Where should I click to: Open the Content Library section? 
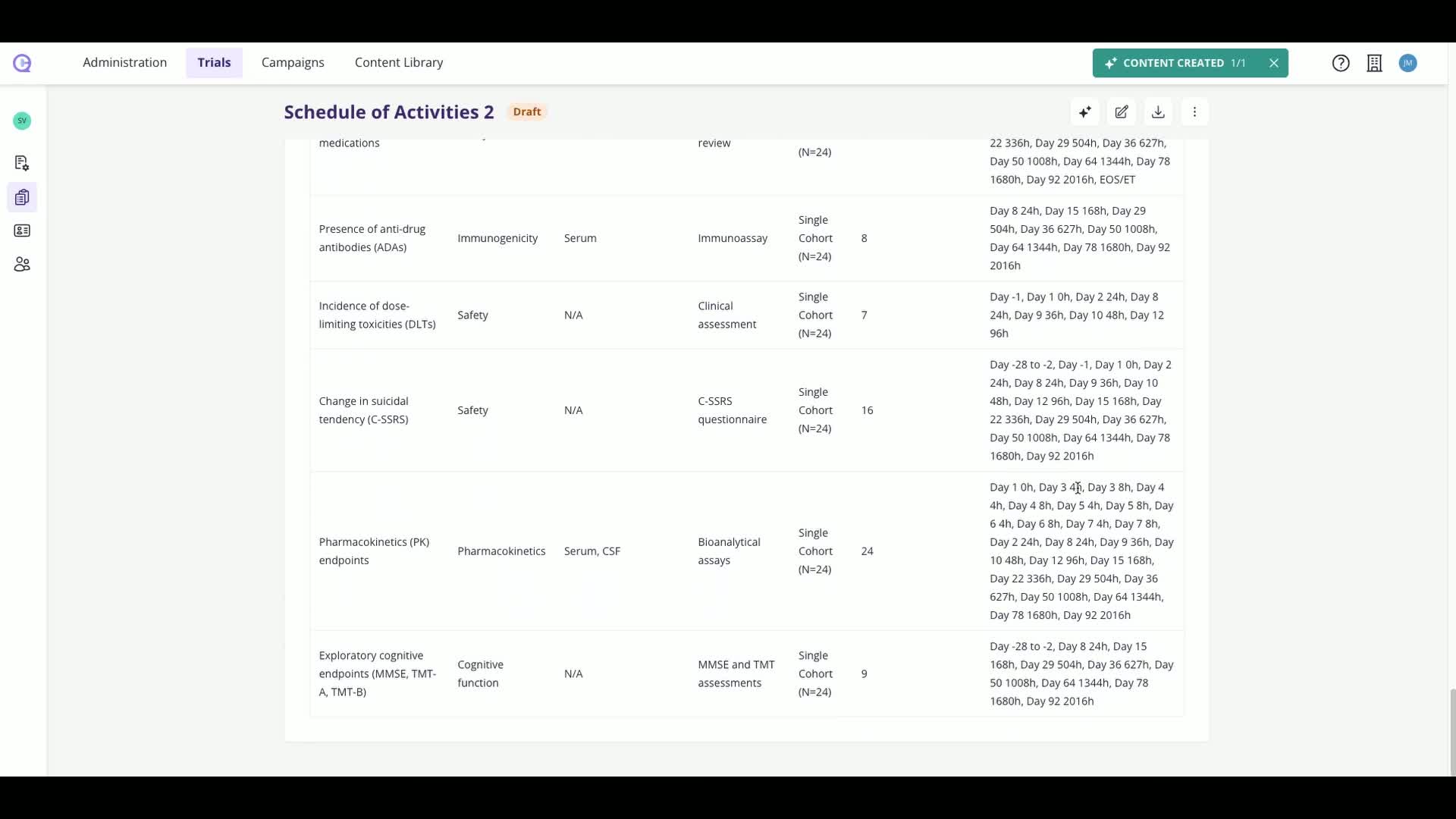tap(399, 63)
